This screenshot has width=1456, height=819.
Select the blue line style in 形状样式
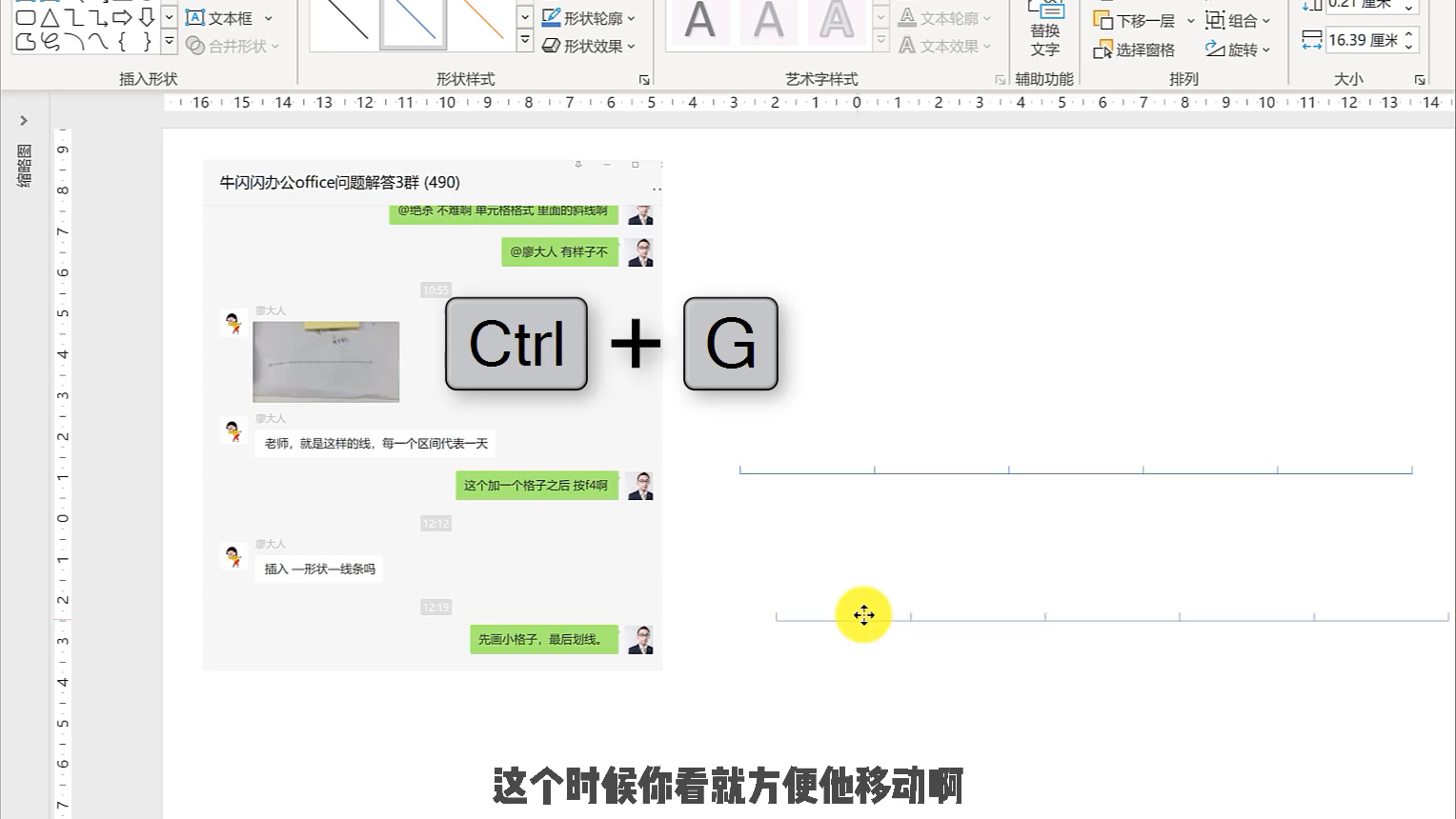415,21
